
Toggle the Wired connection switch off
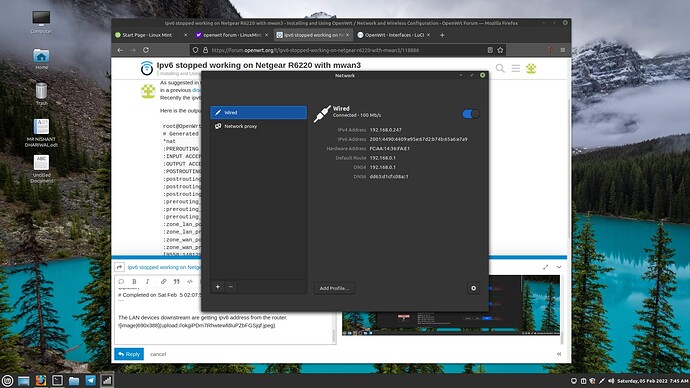pyautogui.click(x=471, y=114)
